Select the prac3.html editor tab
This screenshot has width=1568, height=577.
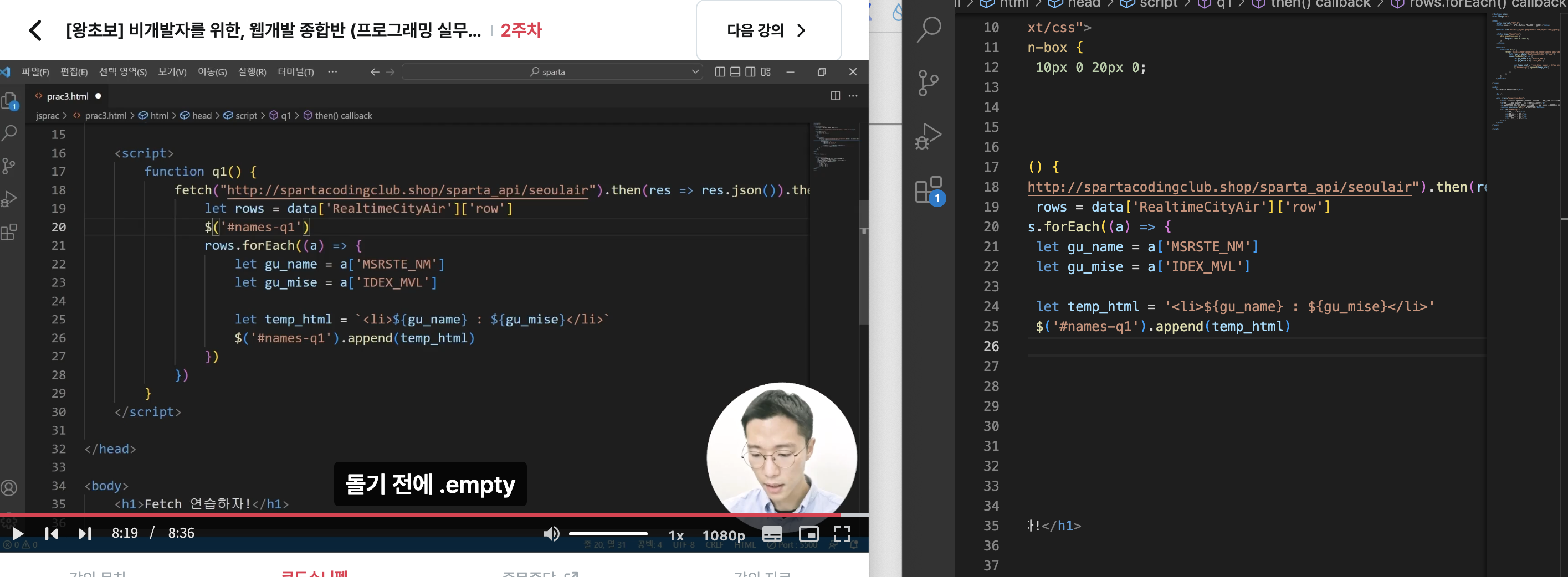coord(68,96)
